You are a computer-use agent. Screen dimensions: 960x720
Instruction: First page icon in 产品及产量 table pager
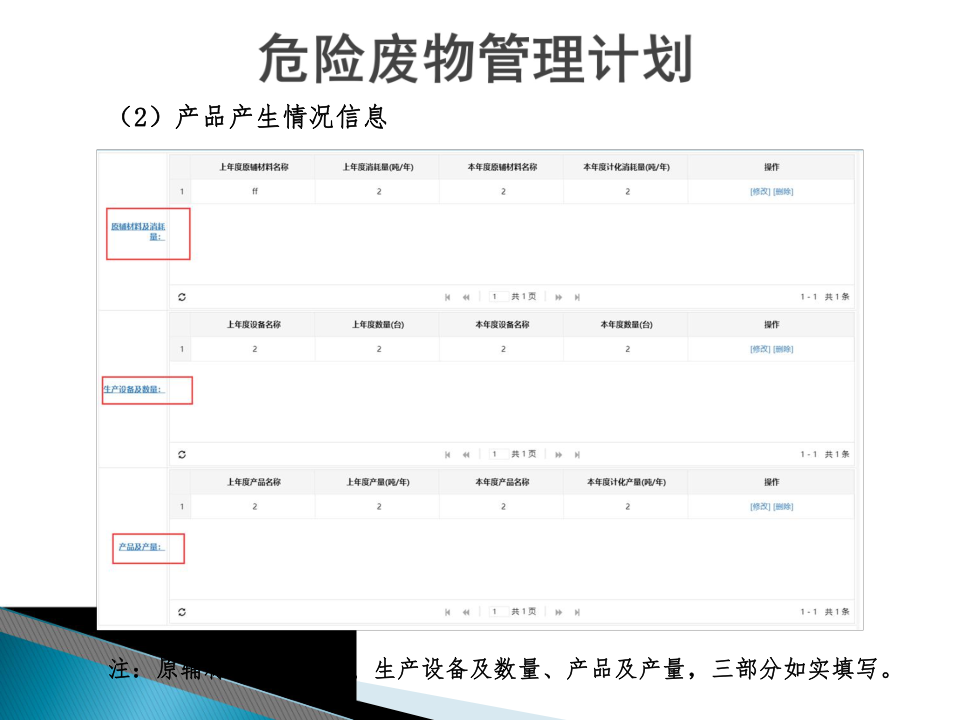coord(448,612)
